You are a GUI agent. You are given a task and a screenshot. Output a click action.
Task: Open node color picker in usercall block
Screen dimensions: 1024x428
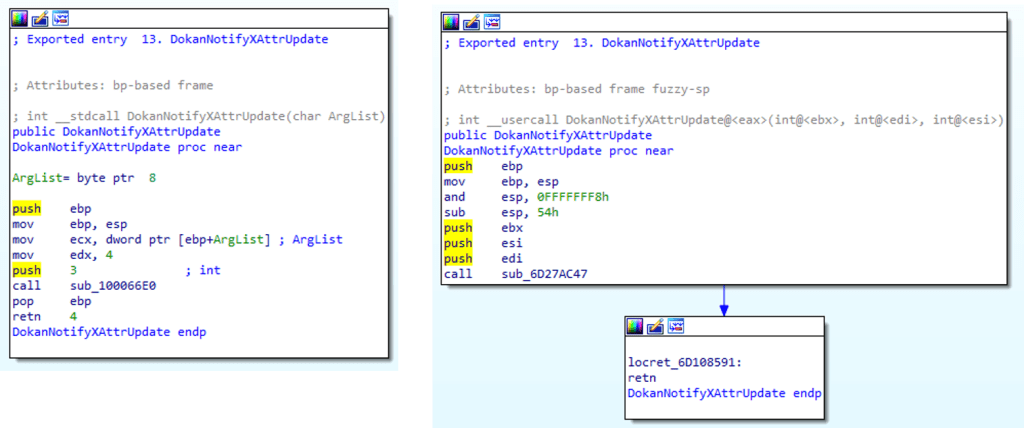tap(451, 21)
